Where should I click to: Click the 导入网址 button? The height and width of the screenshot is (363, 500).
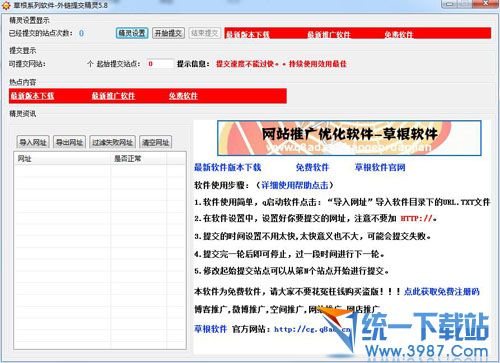click(33, 142)
